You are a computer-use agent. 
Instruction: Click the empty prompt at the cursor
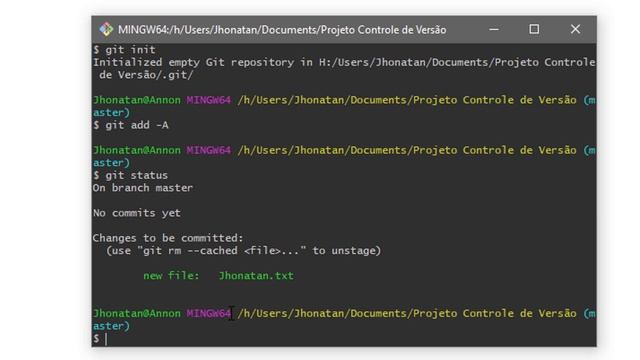point(100,339)
